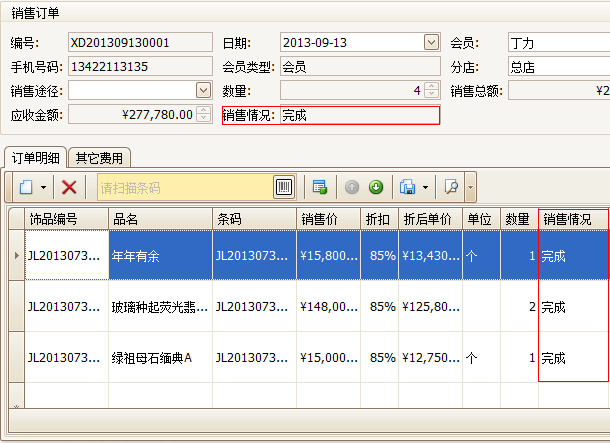This screenshot has width=610, height=443.
Task: Click the 会员 field showing 丁力
Action: (559, 42)
